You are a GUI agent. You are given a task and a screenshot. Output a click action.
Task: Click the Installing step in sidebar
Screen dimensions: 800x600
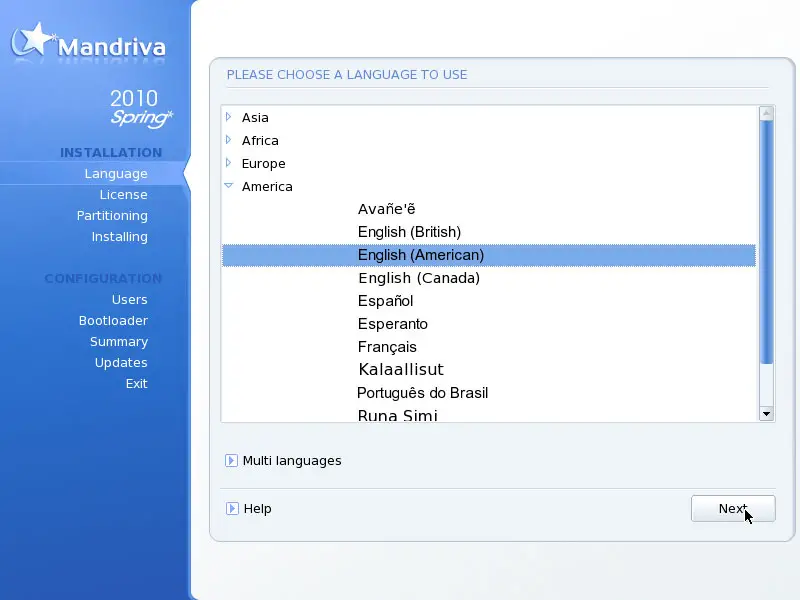point(119,237)
